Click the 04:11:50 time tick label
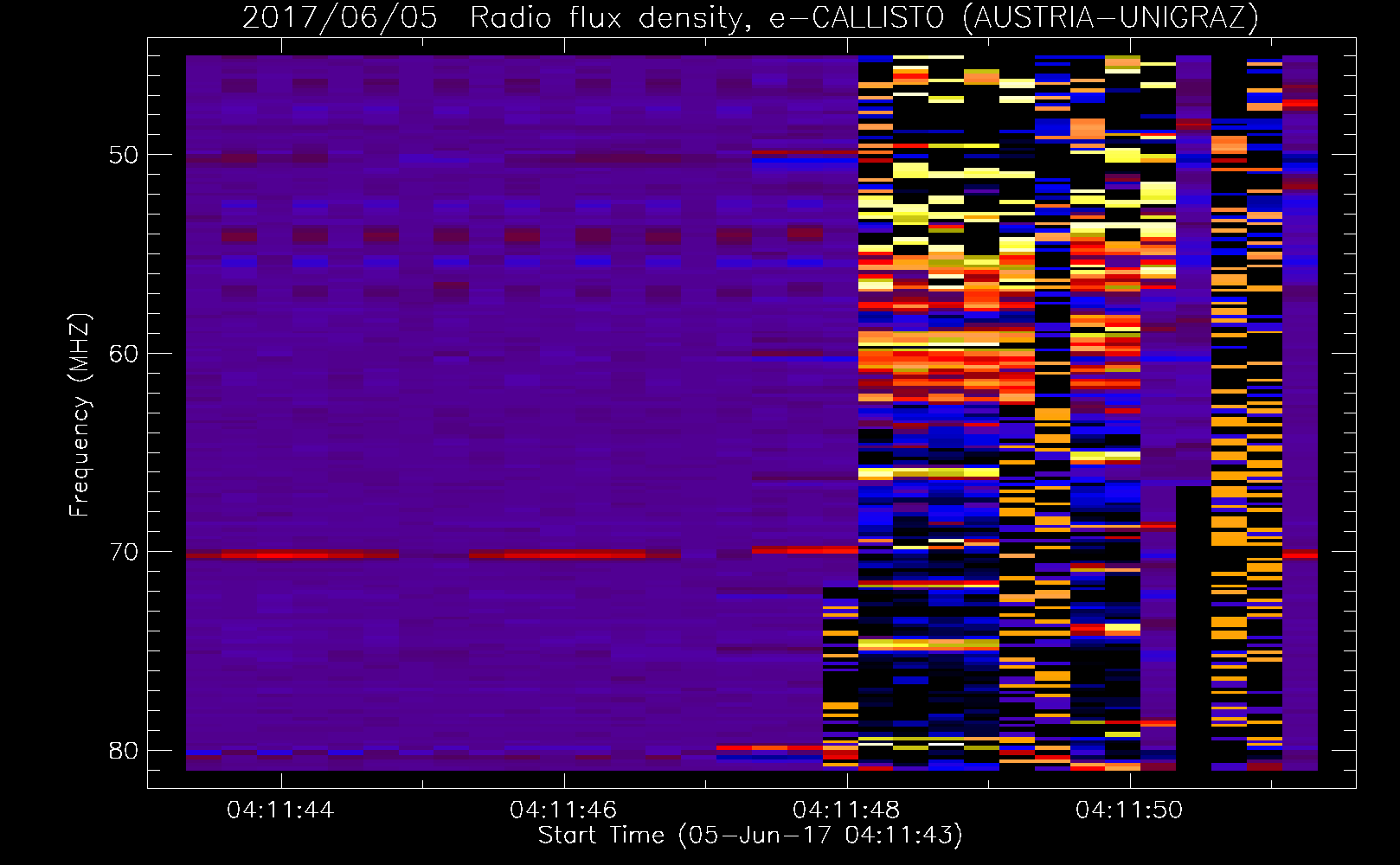The image size is (1400, 865). [x=1129, y=811]
